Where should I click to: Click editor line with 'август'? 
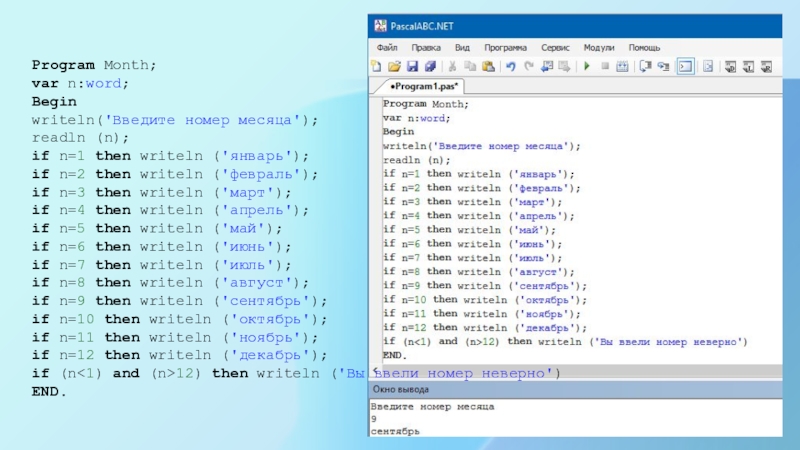click(479, 272)
